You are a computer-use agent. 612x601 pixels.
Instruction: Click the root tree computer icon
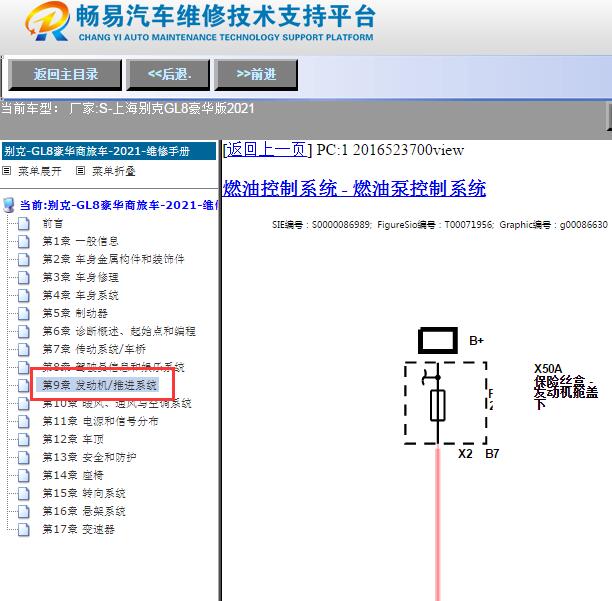tap(8, 205)
